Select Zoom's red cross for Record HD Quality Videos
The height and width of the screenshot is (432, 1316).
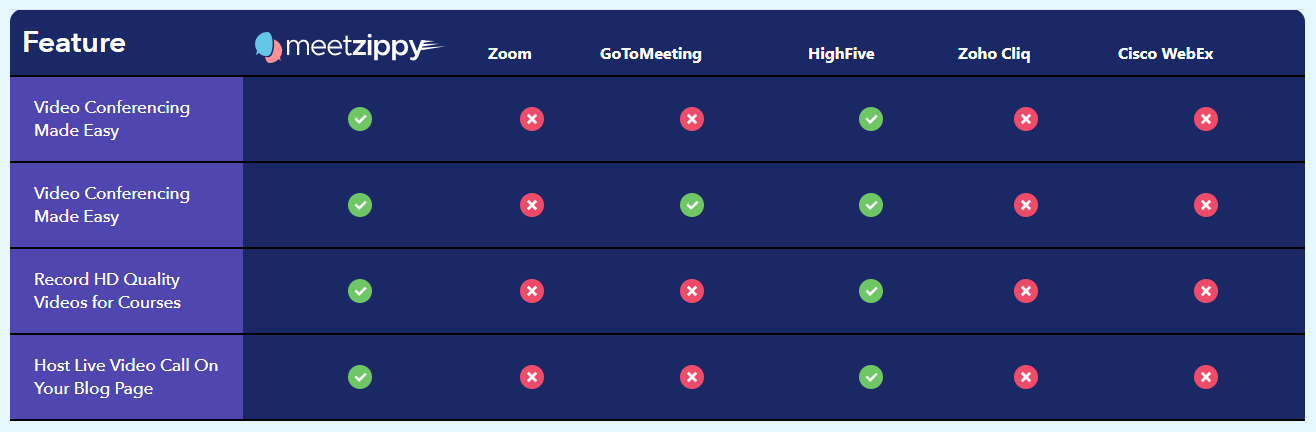pos(532,291)
